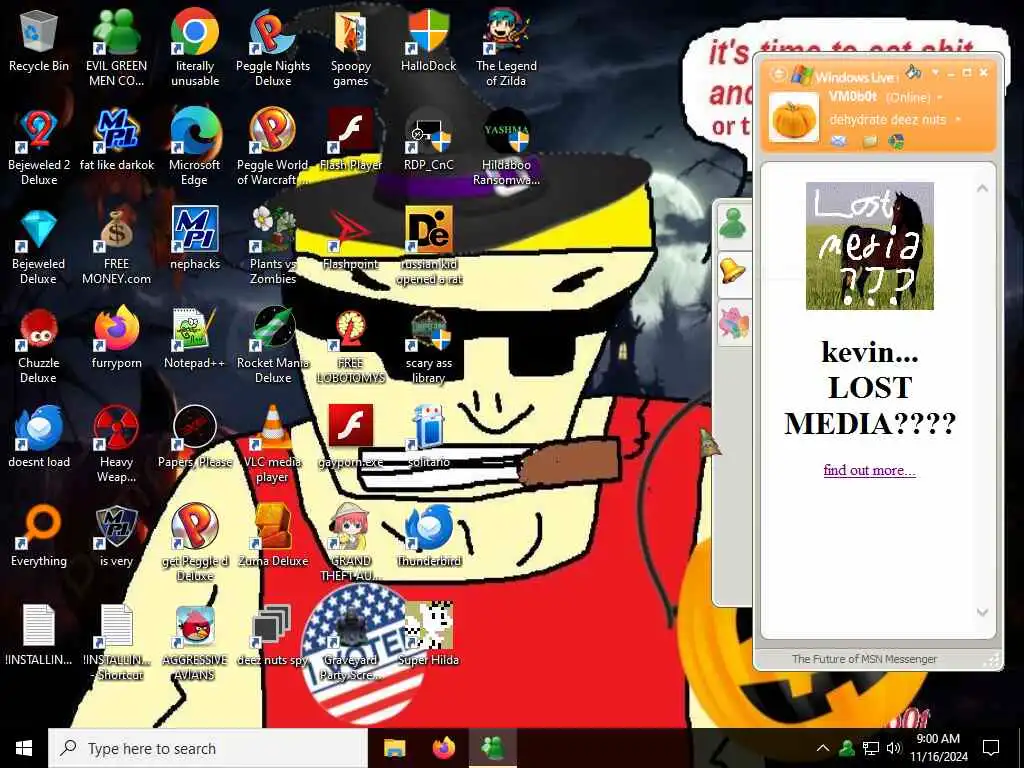Open the notification center button

(x=991, y=748)
